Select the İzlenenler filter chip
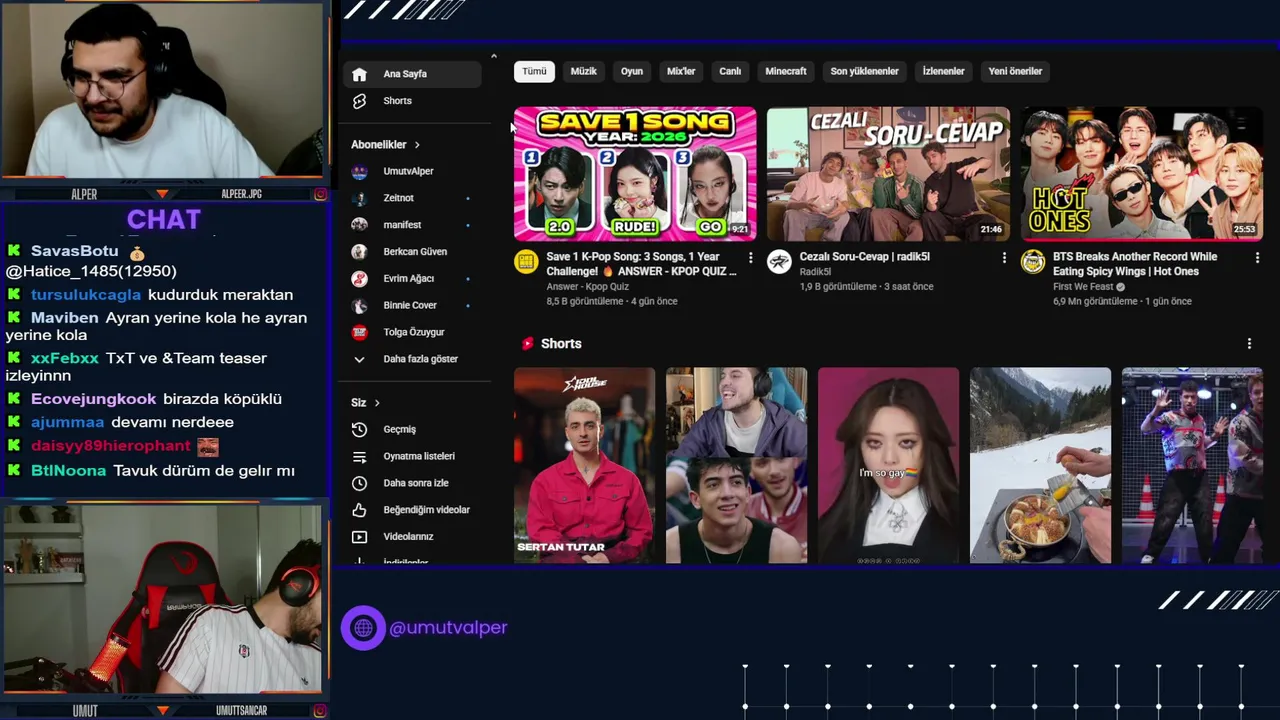 [x=943, y=71]
